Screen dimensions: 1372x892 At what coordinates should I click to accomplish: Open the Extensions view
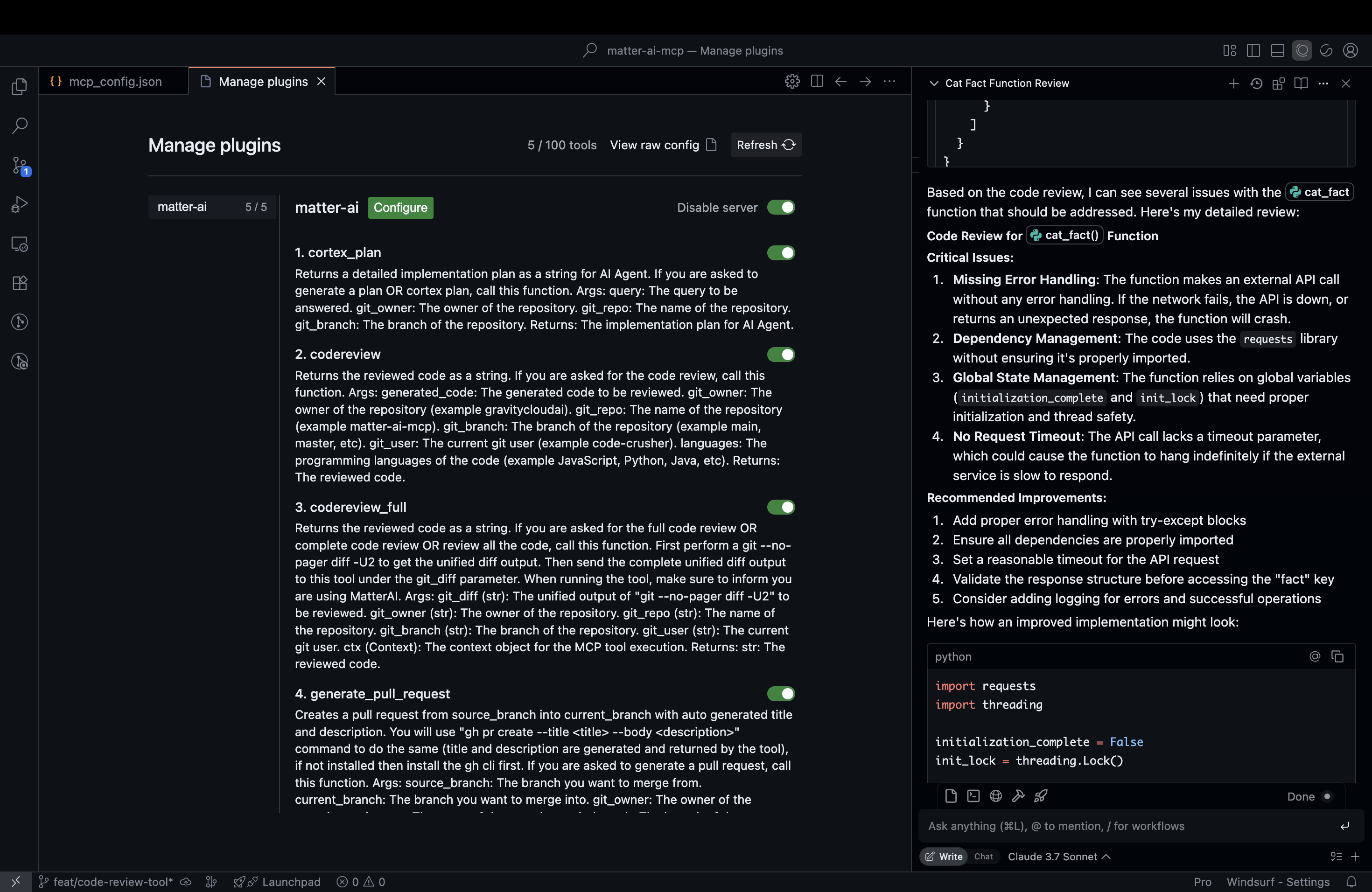click(20, 283)
